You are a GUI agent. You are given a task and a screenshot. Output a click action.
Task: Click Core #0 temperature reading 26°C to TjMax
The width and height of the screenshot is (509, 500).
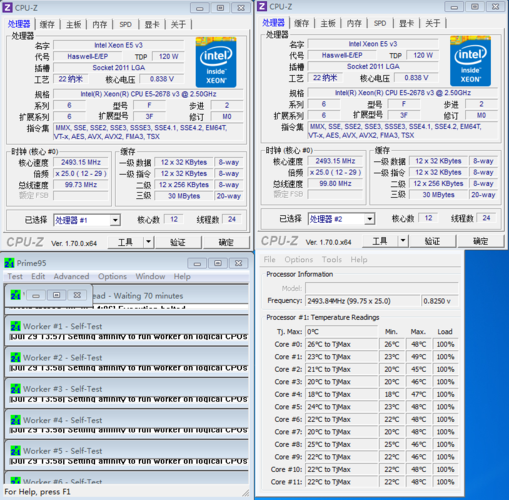click(341, 344)
